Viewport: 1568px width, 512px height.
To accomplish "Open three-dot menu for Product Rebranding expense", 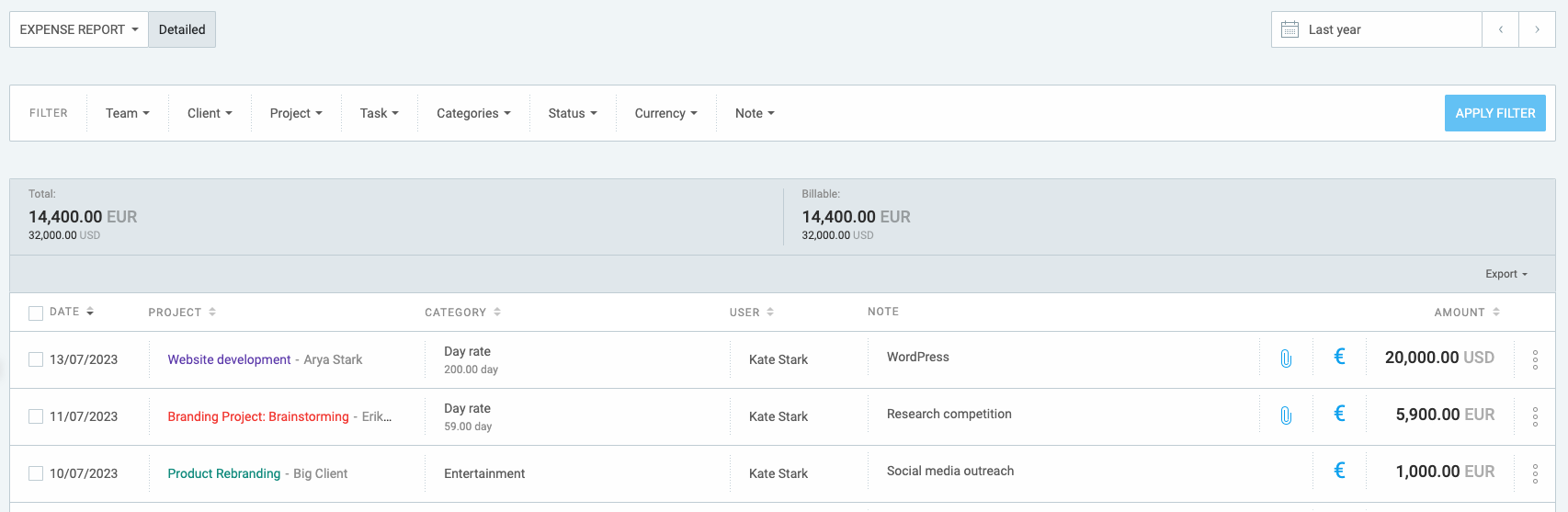I will point(1535,474).
